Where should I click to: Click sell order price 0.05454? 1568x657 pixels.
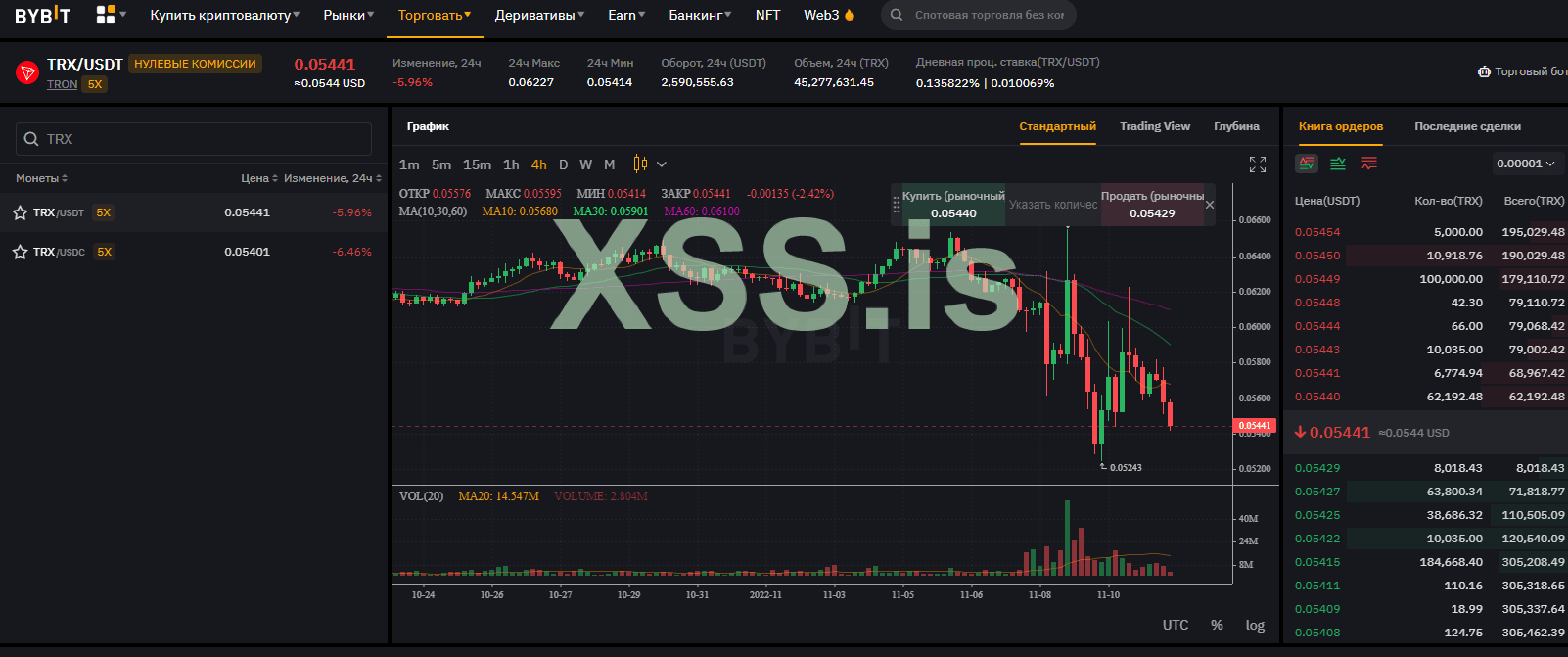pos(1317,232)
